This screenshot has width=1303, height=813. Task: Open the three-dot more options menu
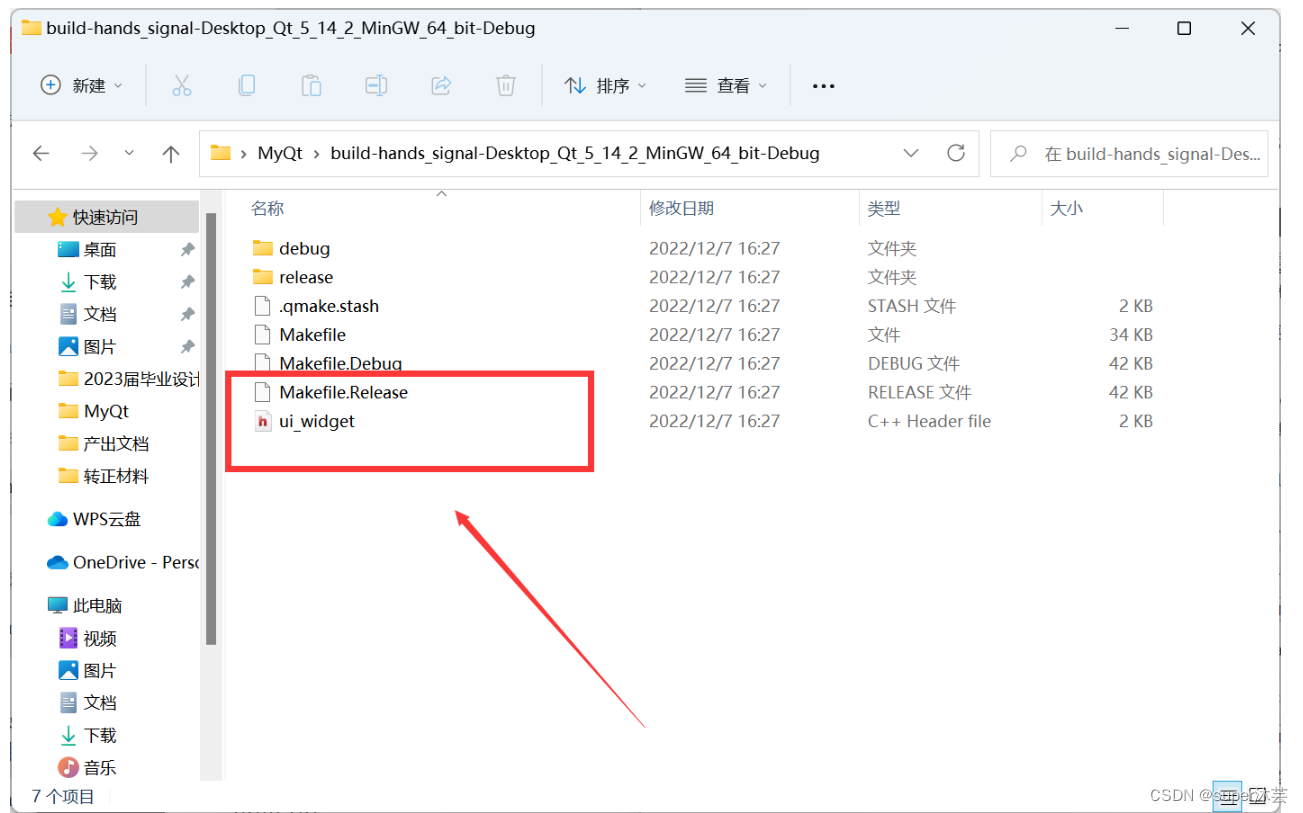click(823, 86)
